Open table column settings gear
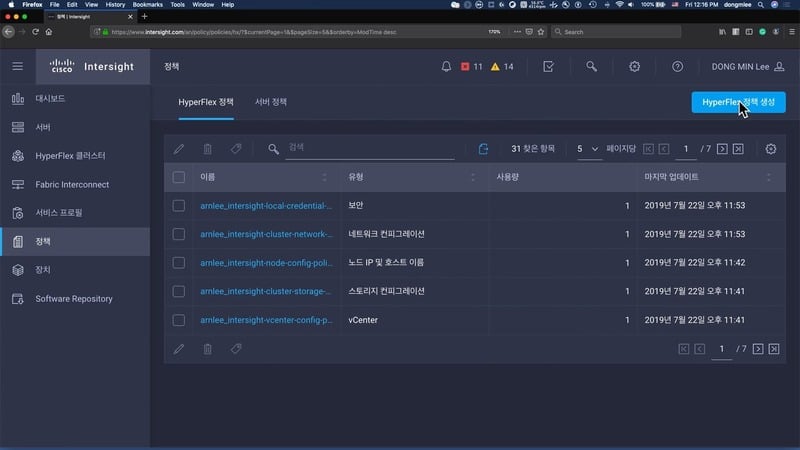 770,149
